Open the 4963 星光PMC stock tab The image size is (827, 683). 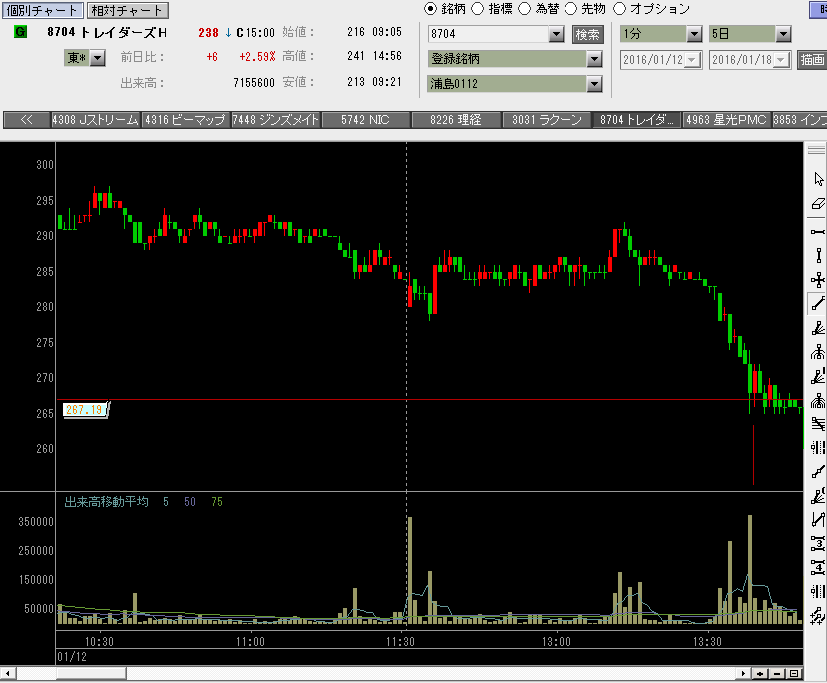point(726,120)
